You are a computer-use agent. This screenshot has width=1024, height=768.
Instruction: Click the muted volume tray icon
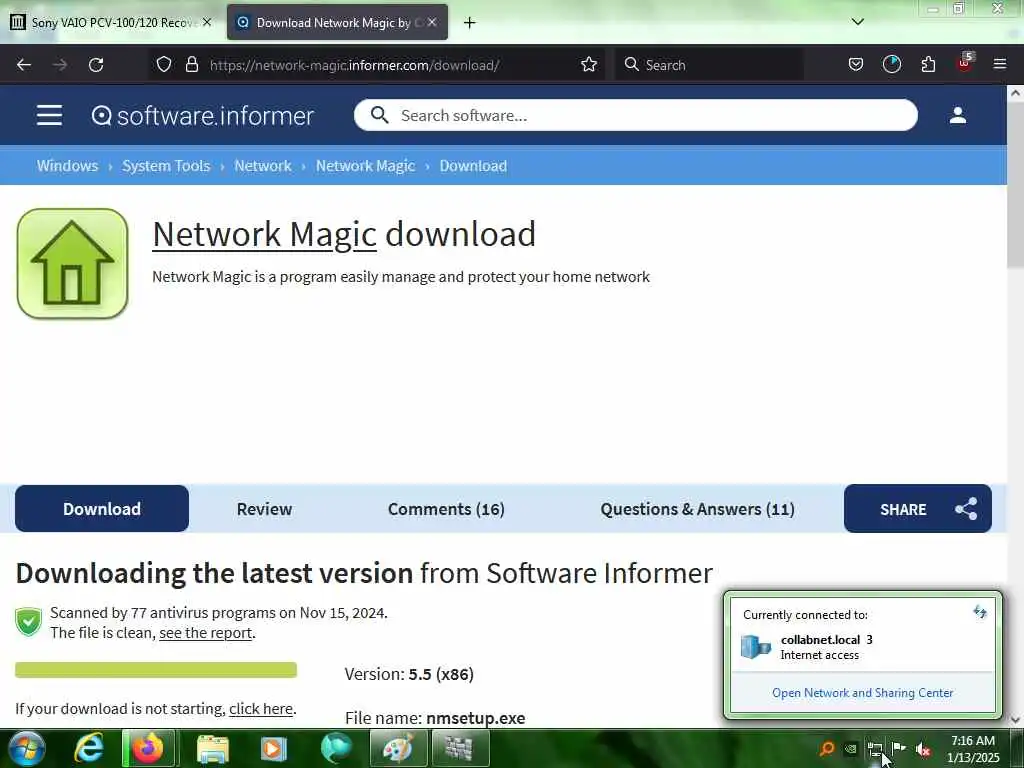(923, 749)
